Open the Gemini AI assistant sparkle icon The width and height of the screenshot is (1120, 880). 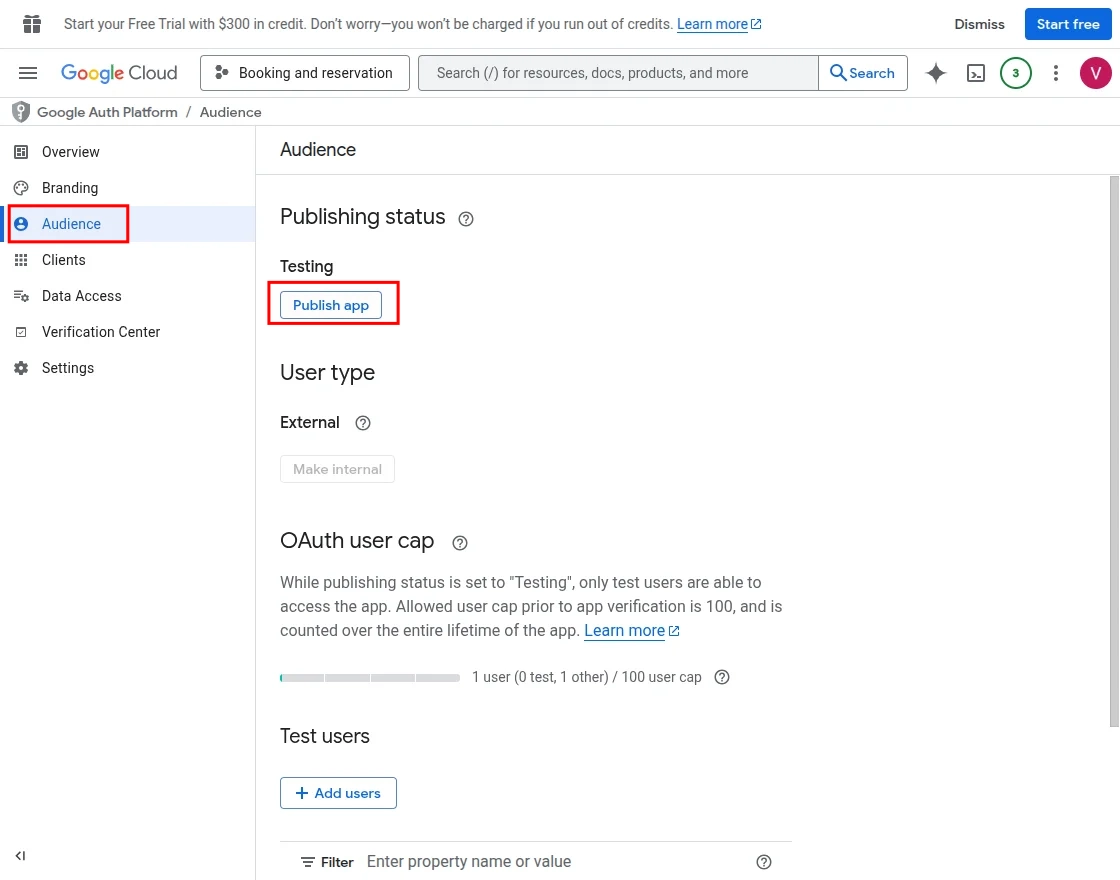935,73
